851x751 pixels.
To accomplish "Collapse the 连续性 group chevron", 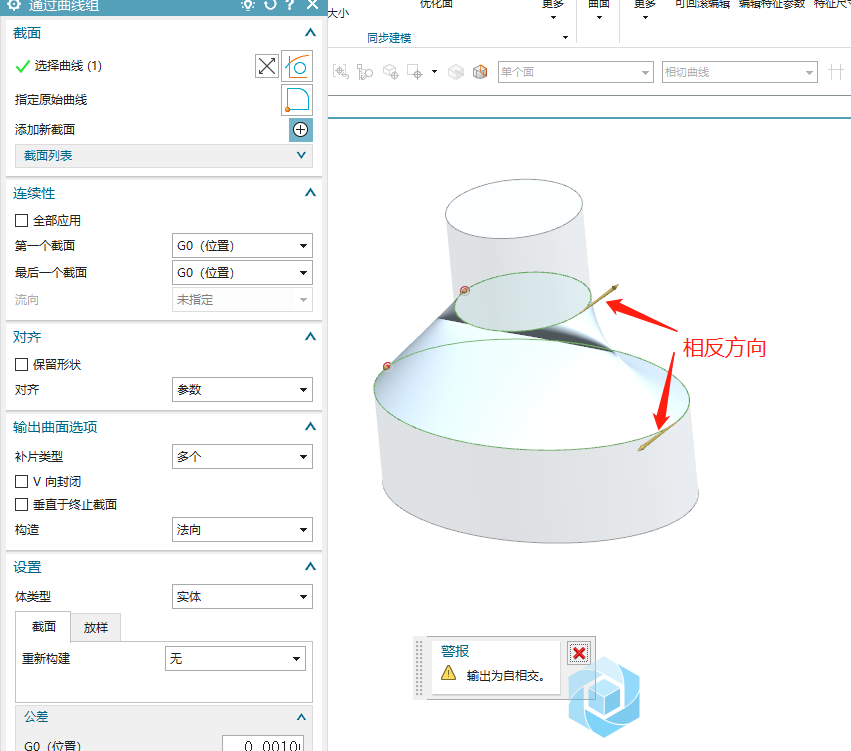I will pyautogui.click(x=310, y=193).
